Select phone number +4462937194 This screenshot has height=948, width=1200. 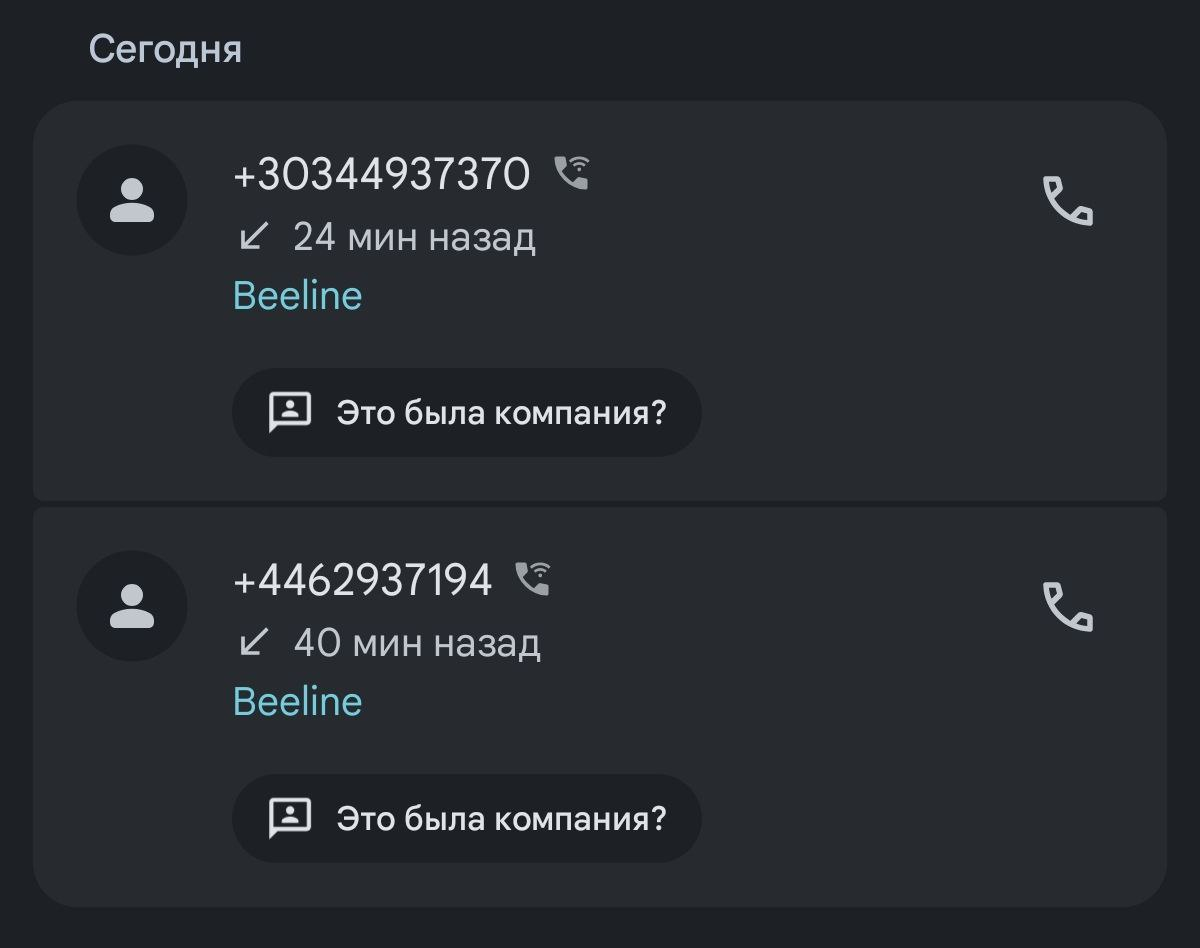point(362,580)
